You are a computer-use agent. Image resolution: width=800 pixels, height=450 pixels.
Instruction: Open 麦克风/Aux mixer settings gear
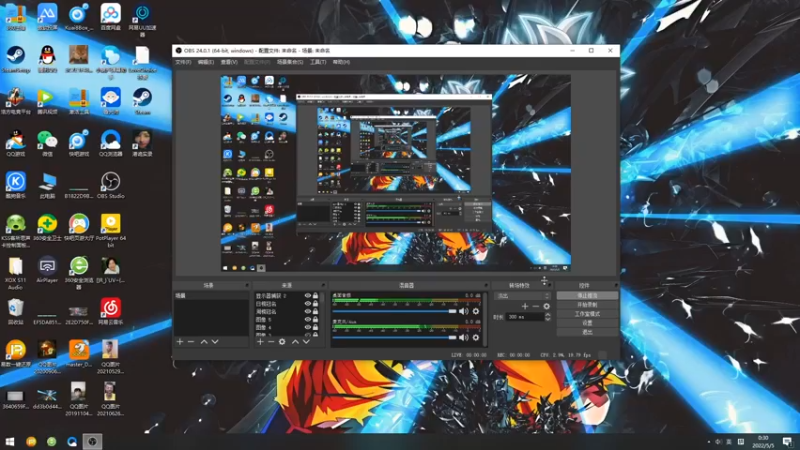tap(476, 337)
